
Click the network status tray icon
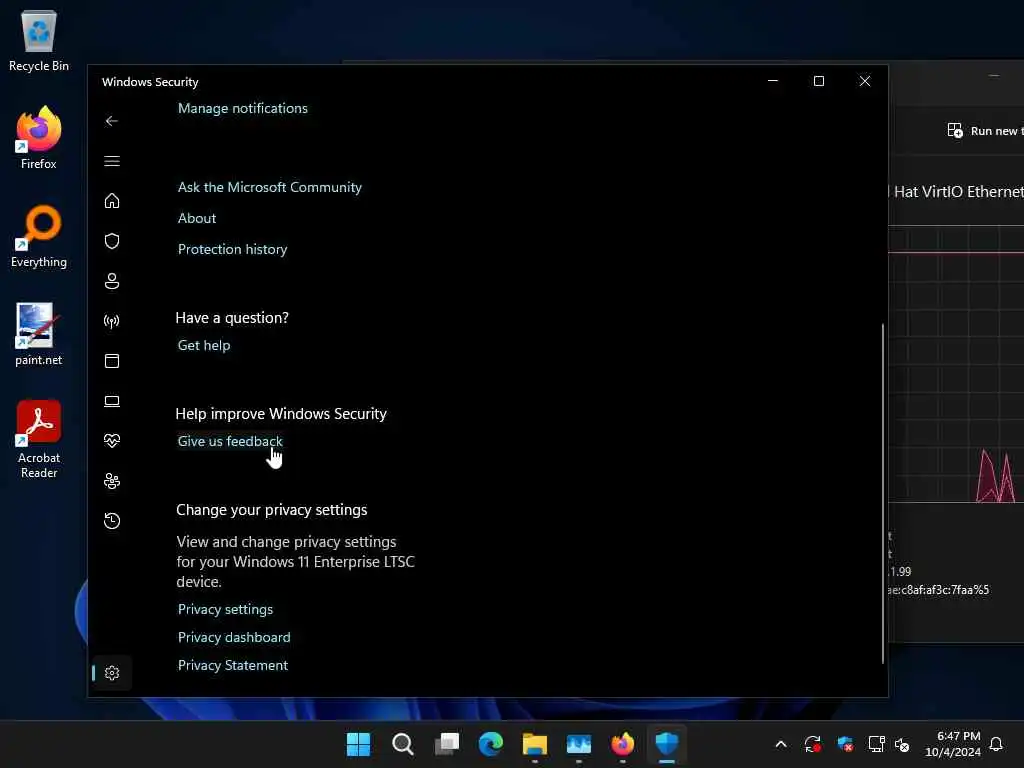tap(876, 744)
